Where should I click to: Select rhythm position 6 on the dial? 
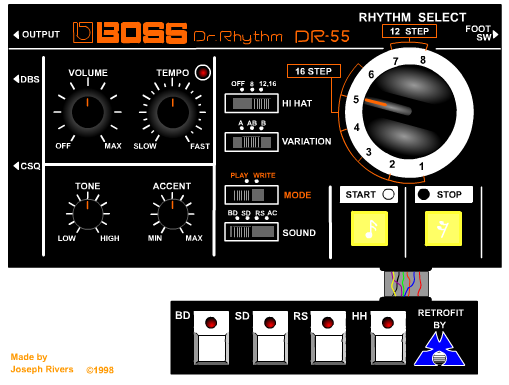[x=371, y=74]
